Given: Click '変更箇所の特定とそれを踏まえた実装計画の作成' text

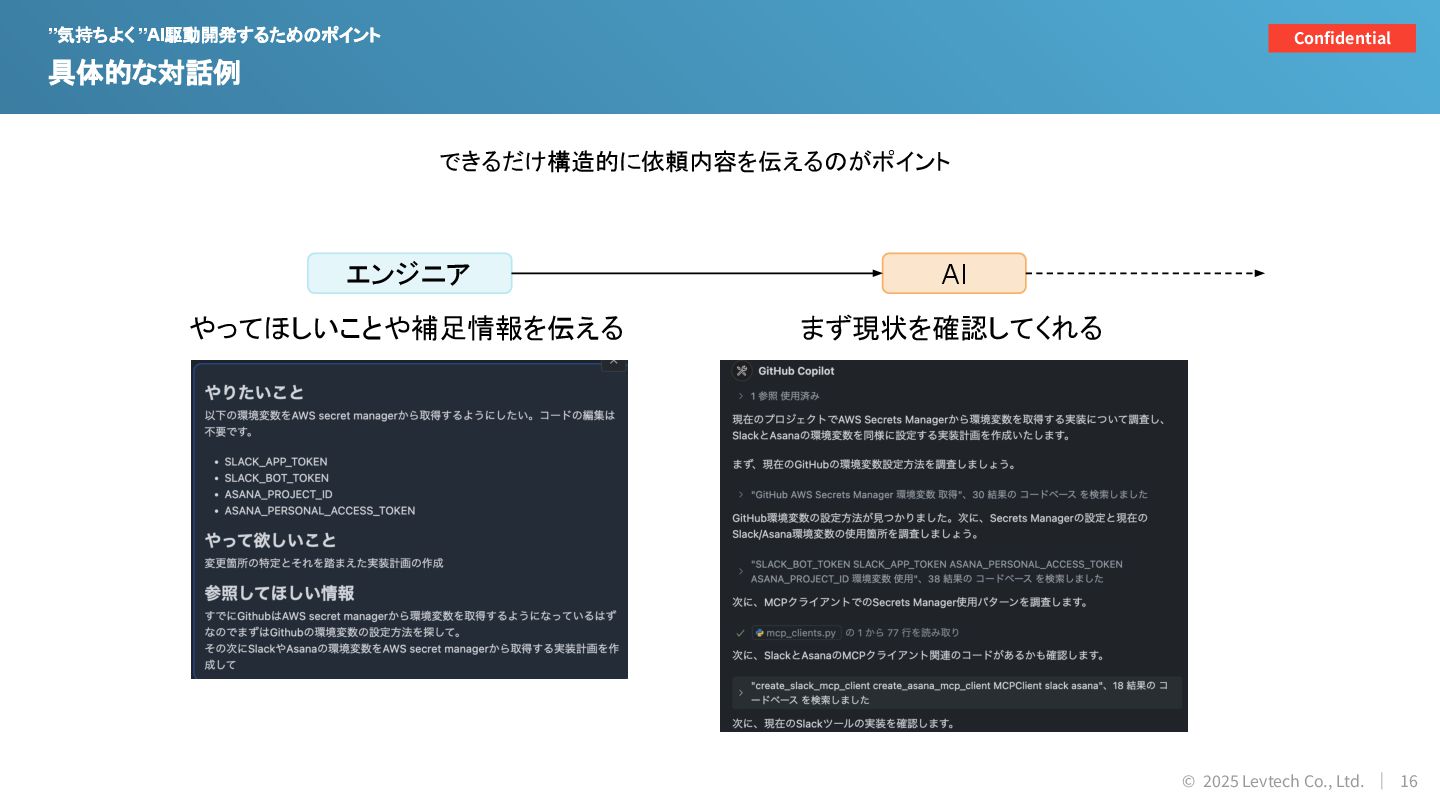Looking at the screenshot, I should click(x=324, y=563).
